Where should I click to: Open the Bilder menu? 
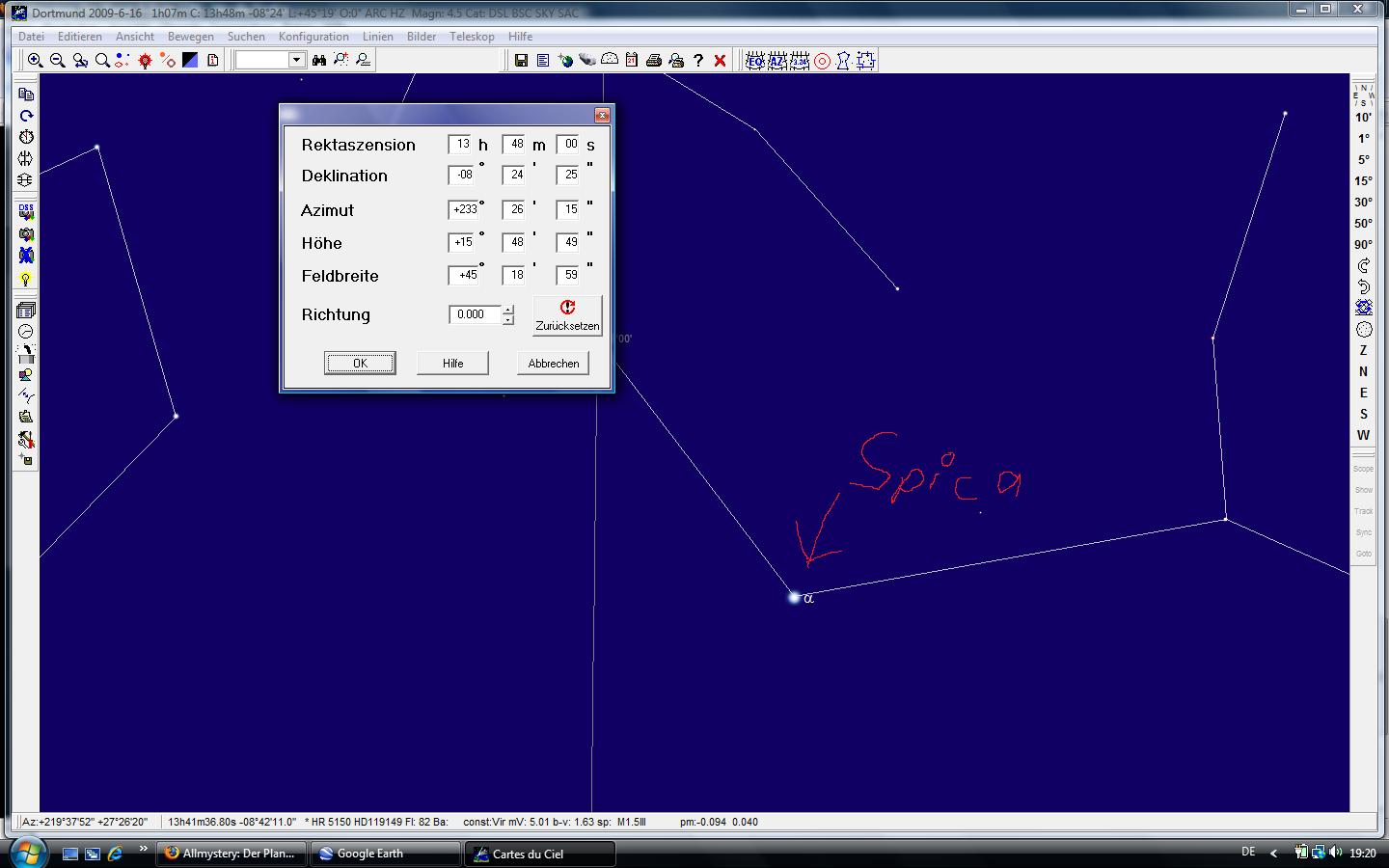[422, 37]
